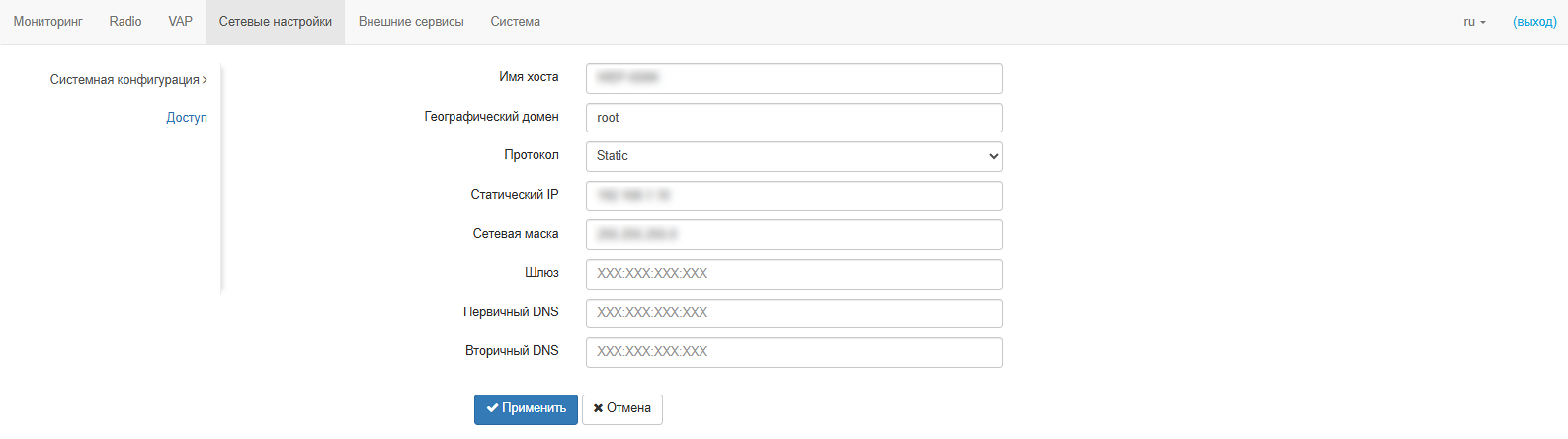Focus the Географический домен field

[x=793, y=118]
